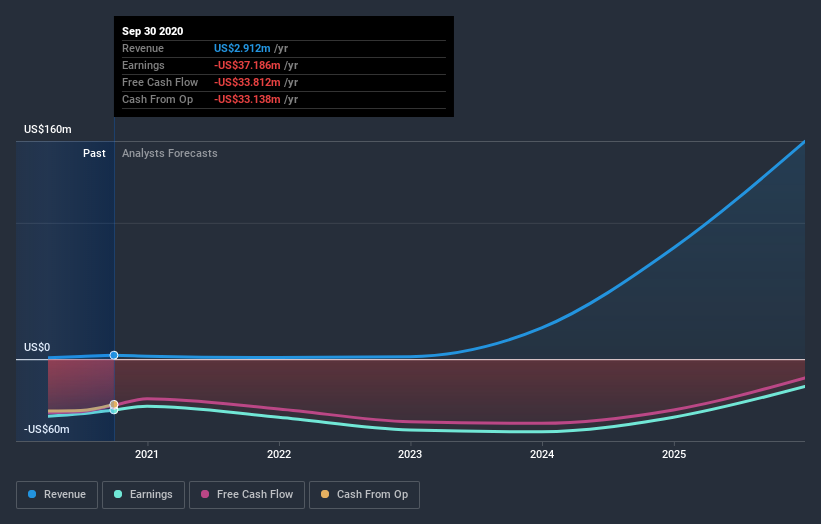Click the Earnings teal data point marker
This screenshot has height=524, width=821.
pos(114,410)
